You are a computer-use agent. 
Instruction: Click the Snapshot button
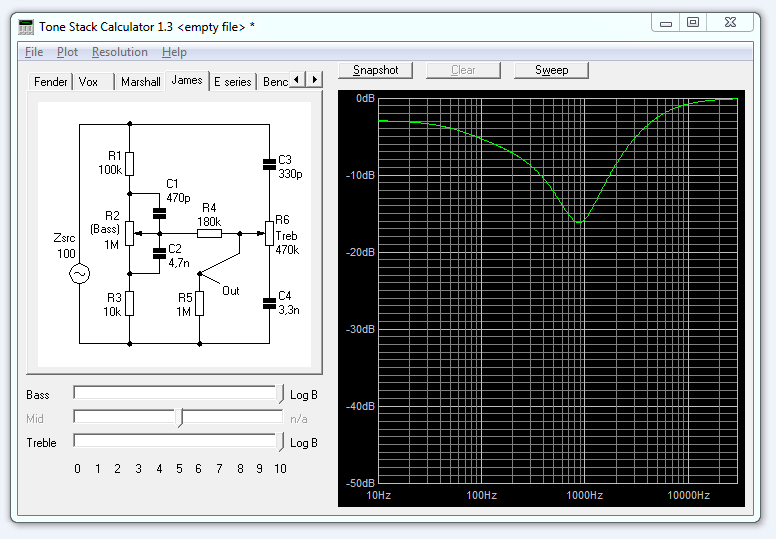pyautogui.click(x=376, y=70)
